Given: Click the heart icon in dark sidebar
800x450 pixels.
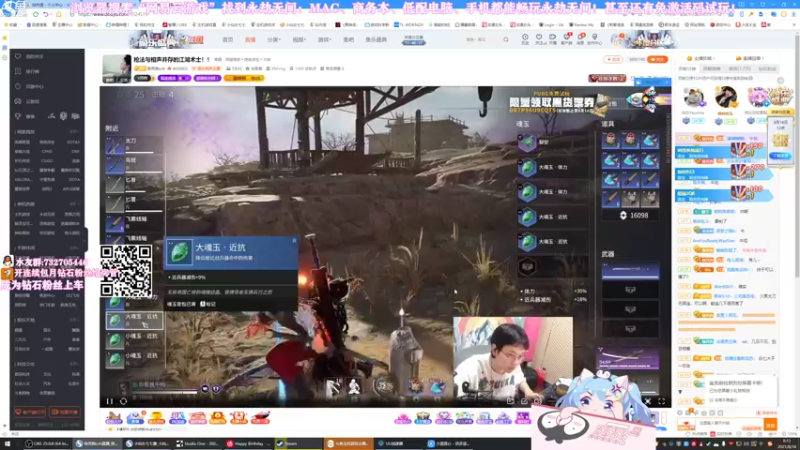Looking at the screenshot, I should click(18, 56).
